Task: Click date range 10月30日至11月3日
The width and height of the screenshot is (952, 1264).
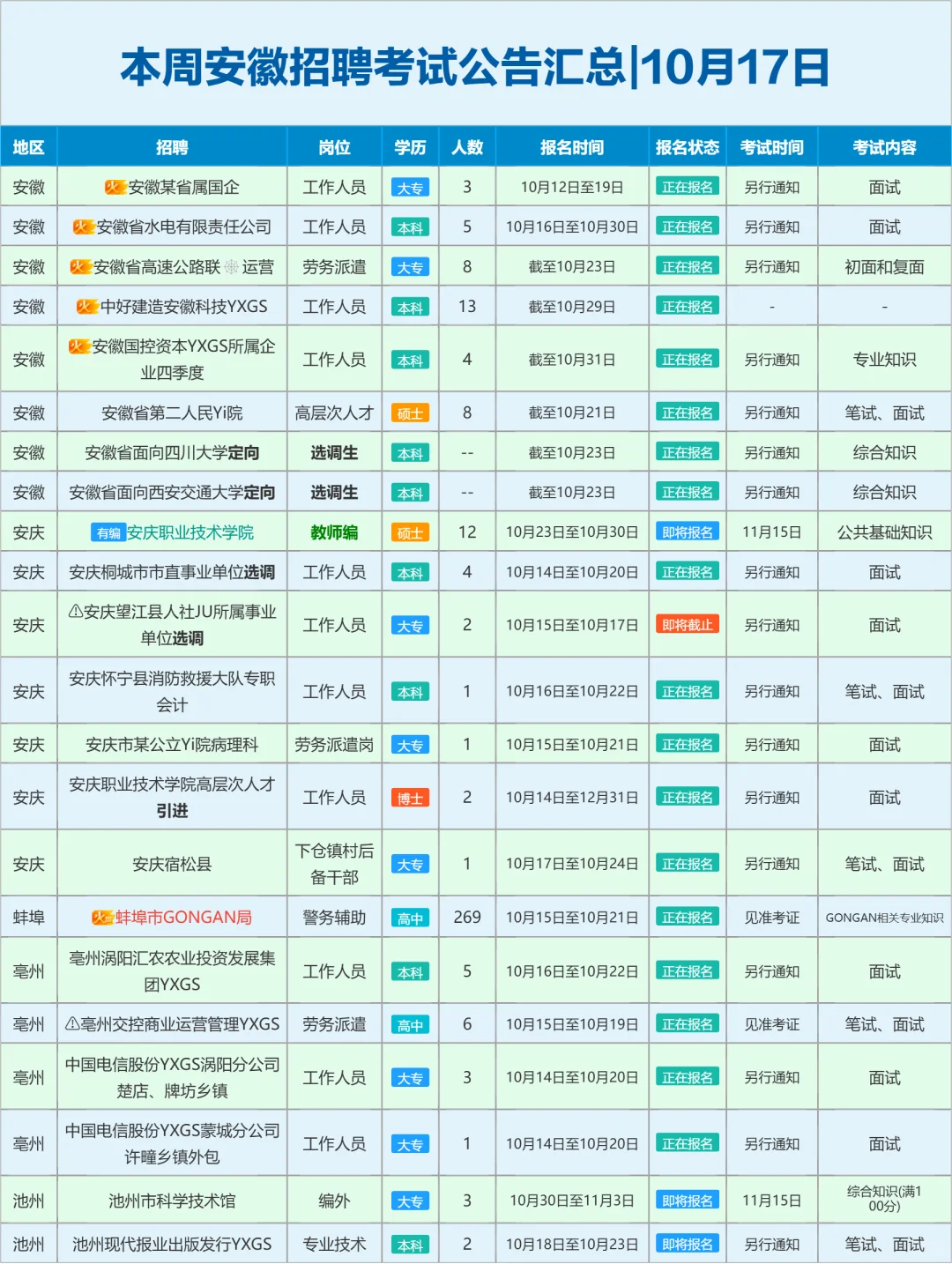Action: click(572, 1201)
